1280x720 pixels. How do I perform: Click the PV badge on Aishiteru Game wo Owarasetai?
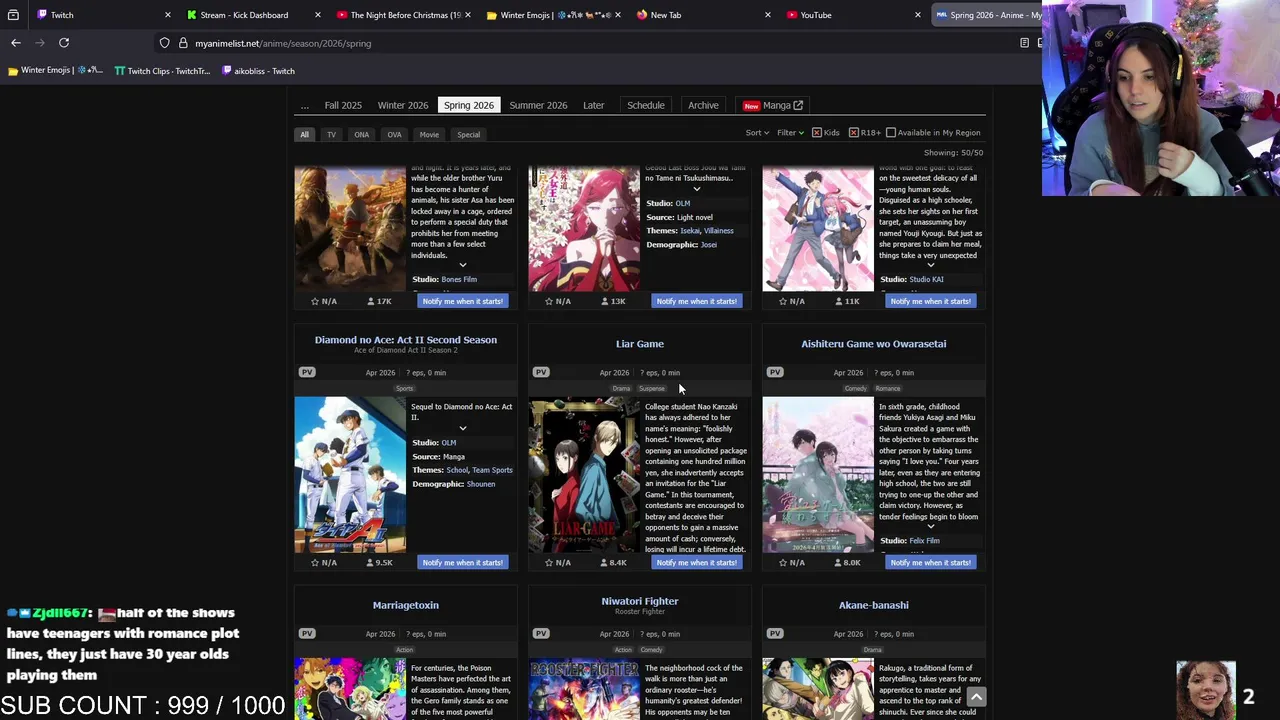[775, 372]
